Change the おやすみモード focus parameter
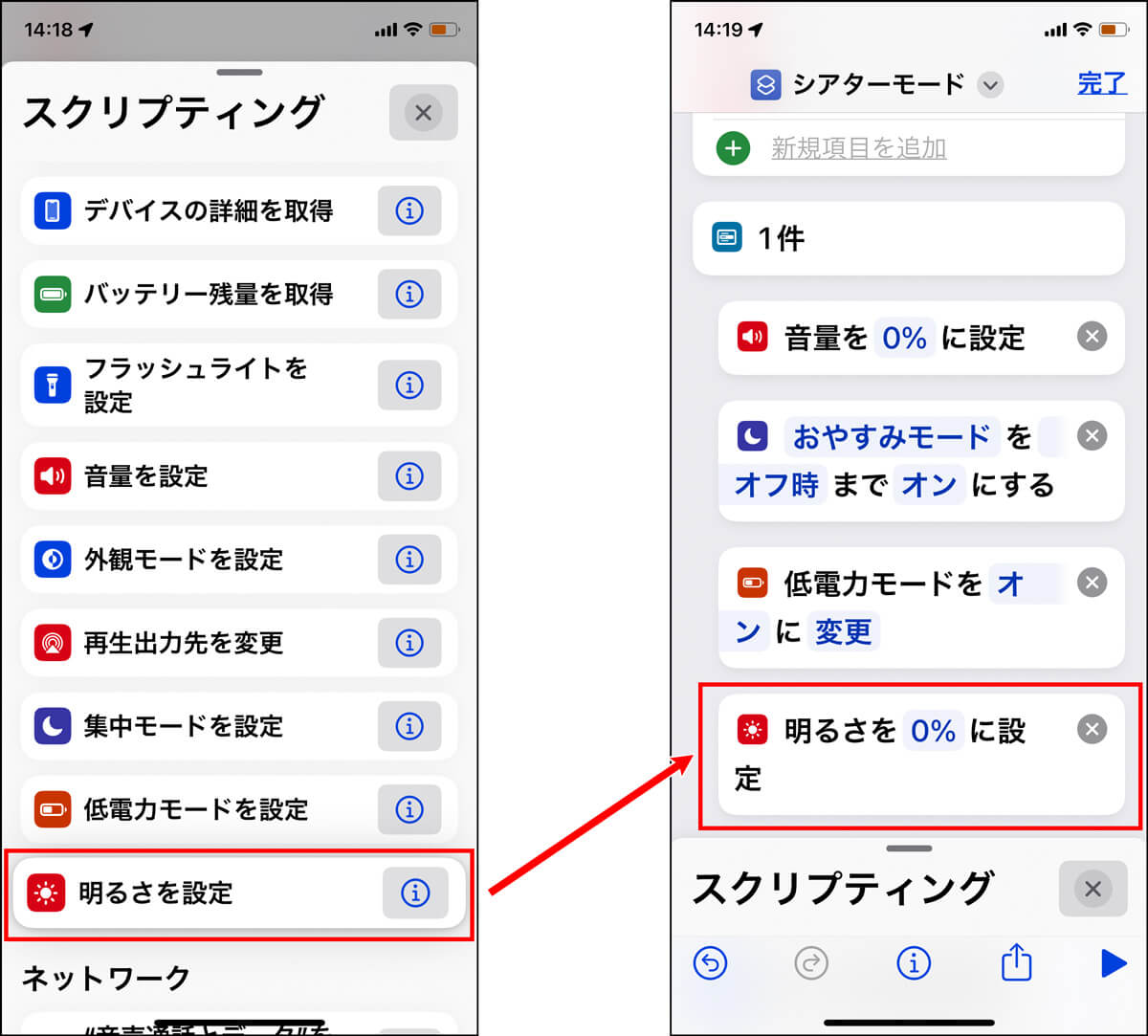This screenshot has width=1148, height=1036. (892, 437)
